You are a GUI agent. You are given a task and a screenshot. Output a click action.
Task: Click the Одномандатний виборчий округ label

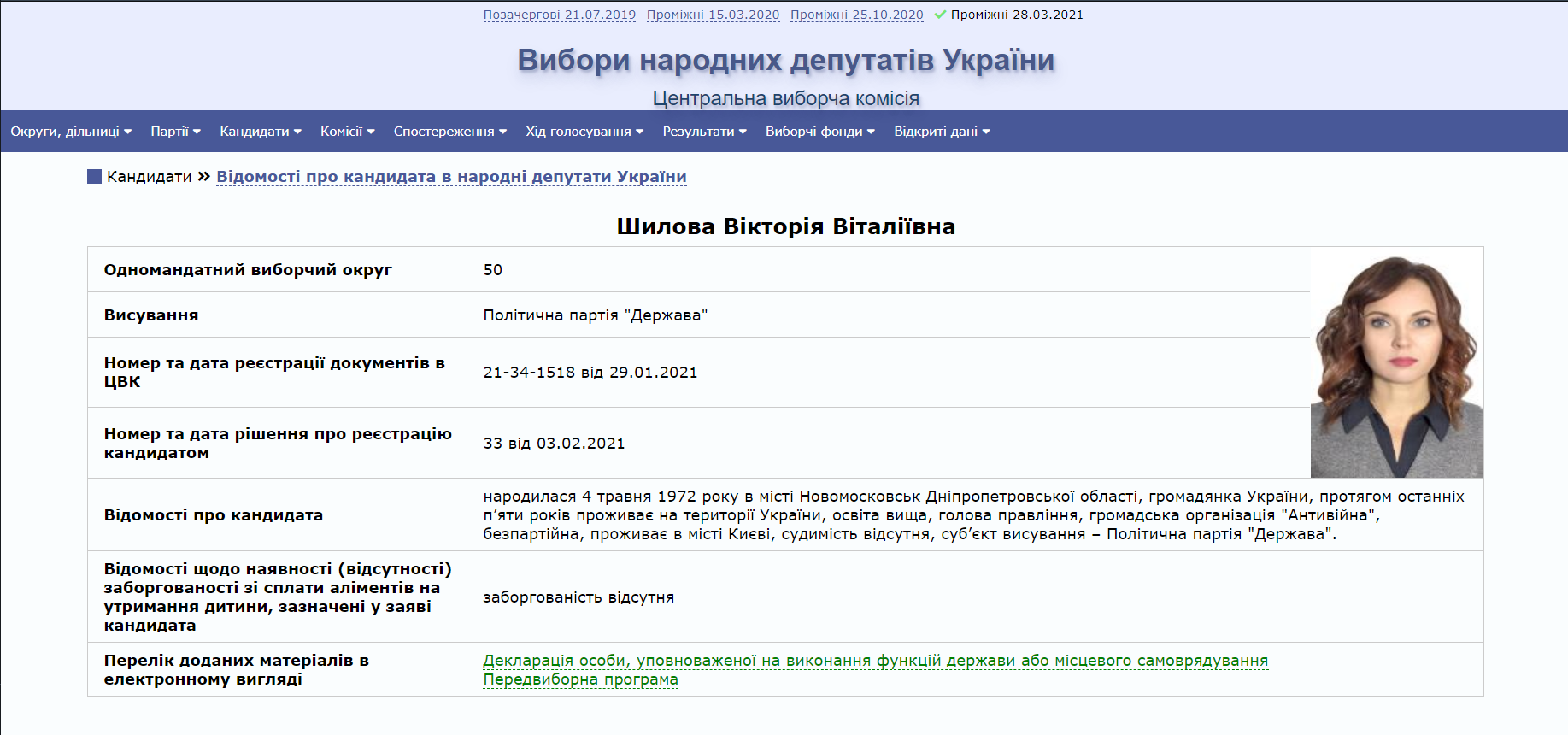248,270
